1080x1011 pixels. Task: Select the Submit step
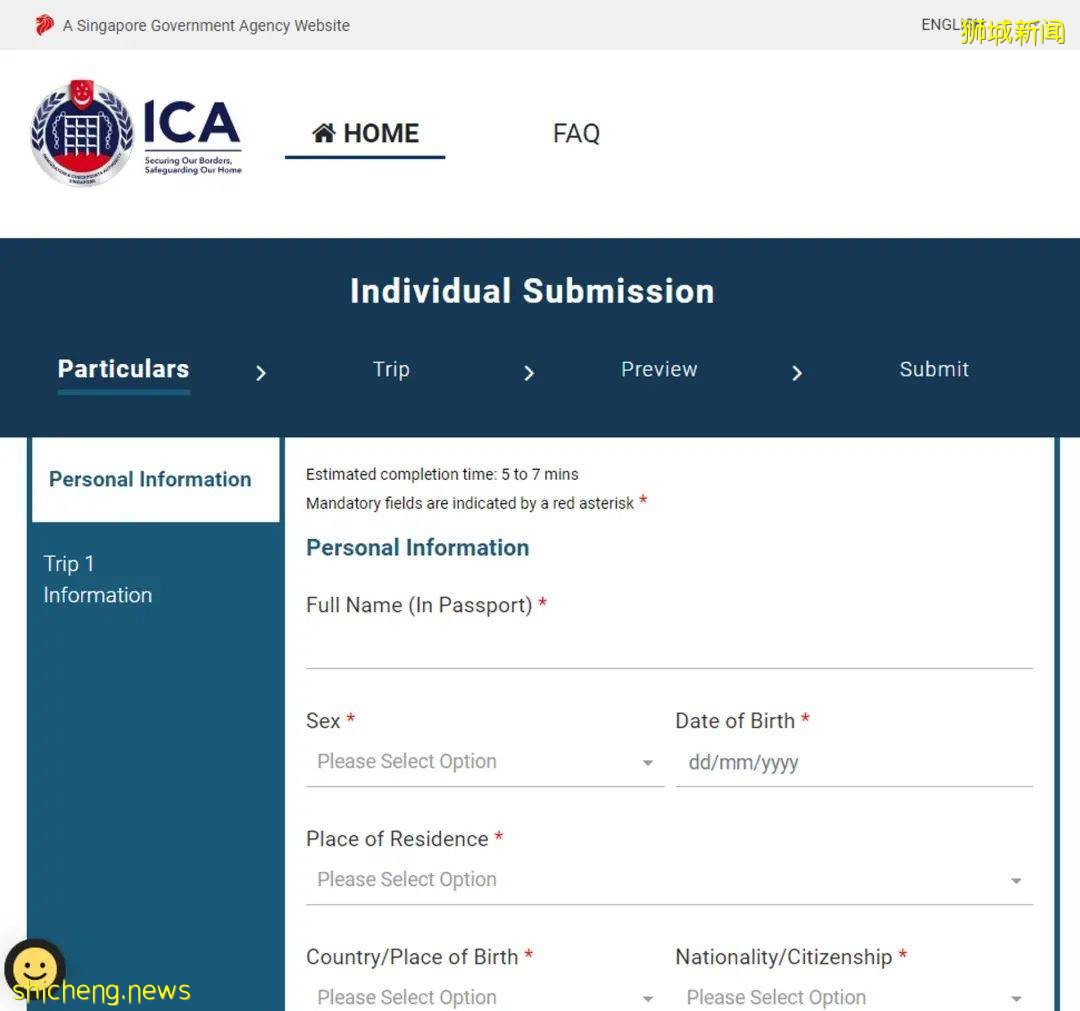pos(933,369)
